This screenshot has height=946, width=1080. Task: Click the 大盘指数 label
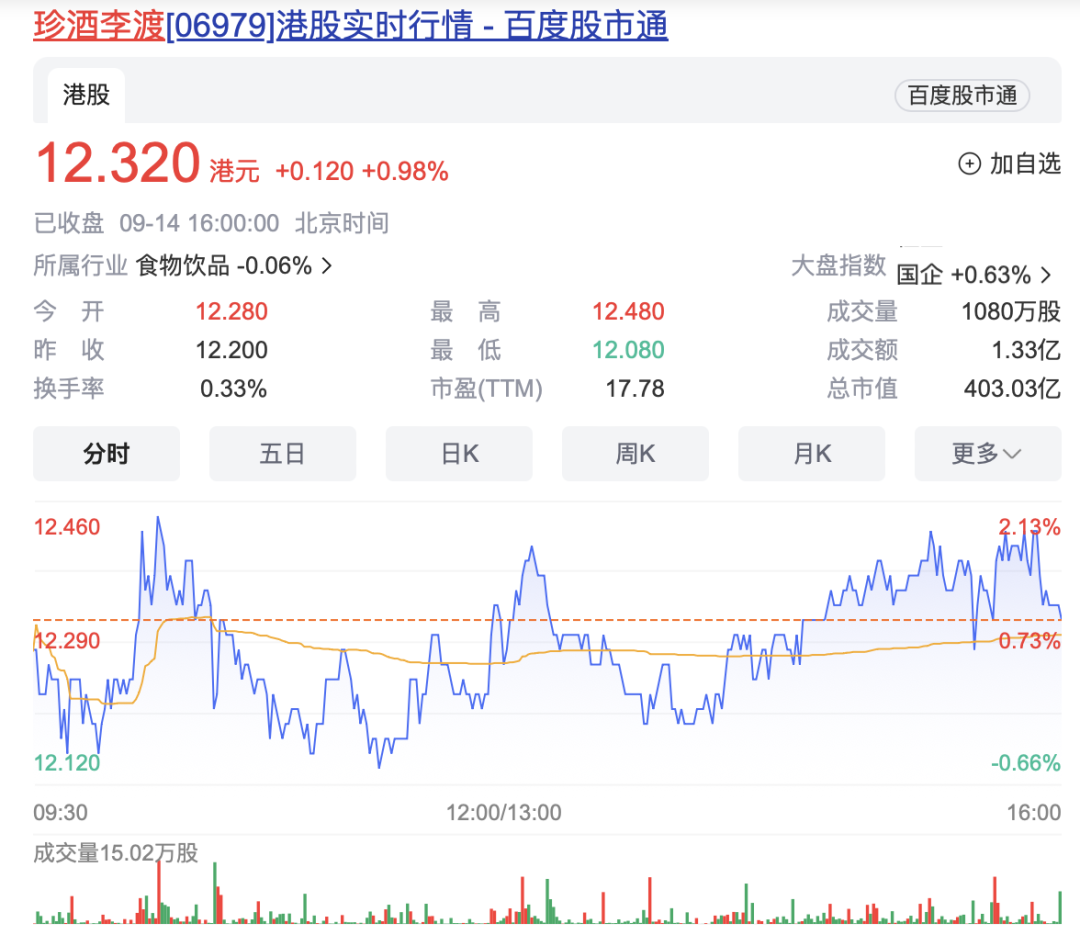pos(838,265)
